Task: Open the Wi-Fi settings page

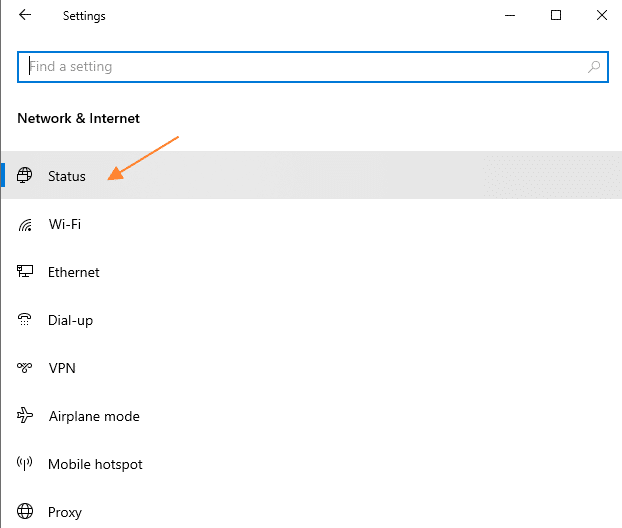Action: (x=312, y=225)
